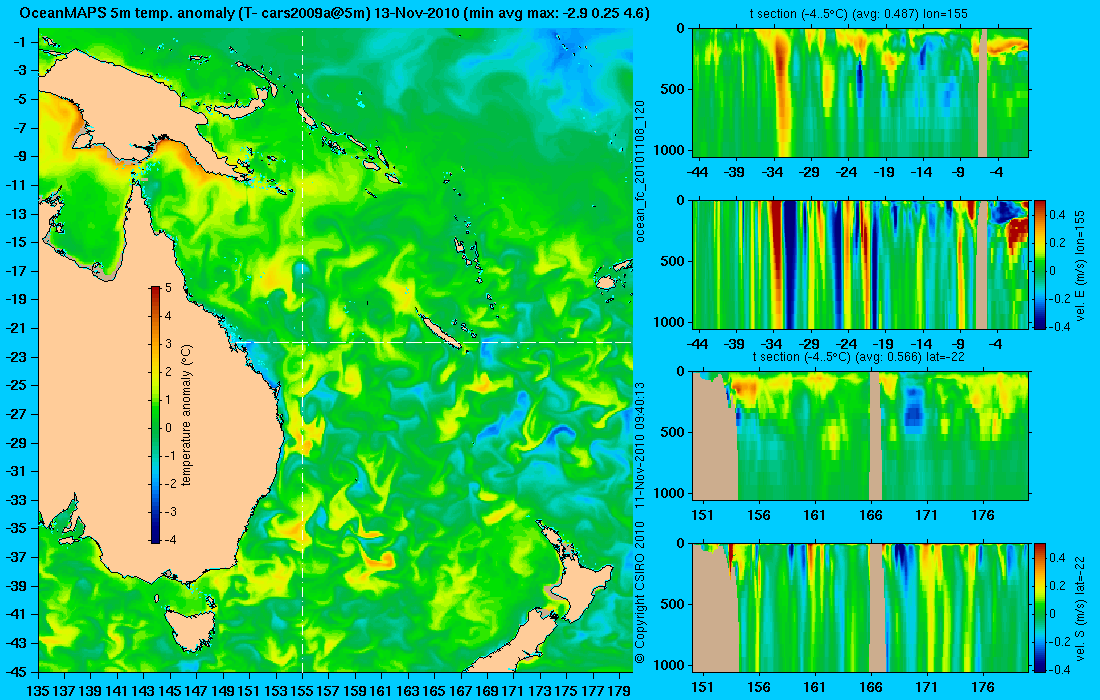Click the '5' tick on temperature colorbar

[x=168, y=288]
